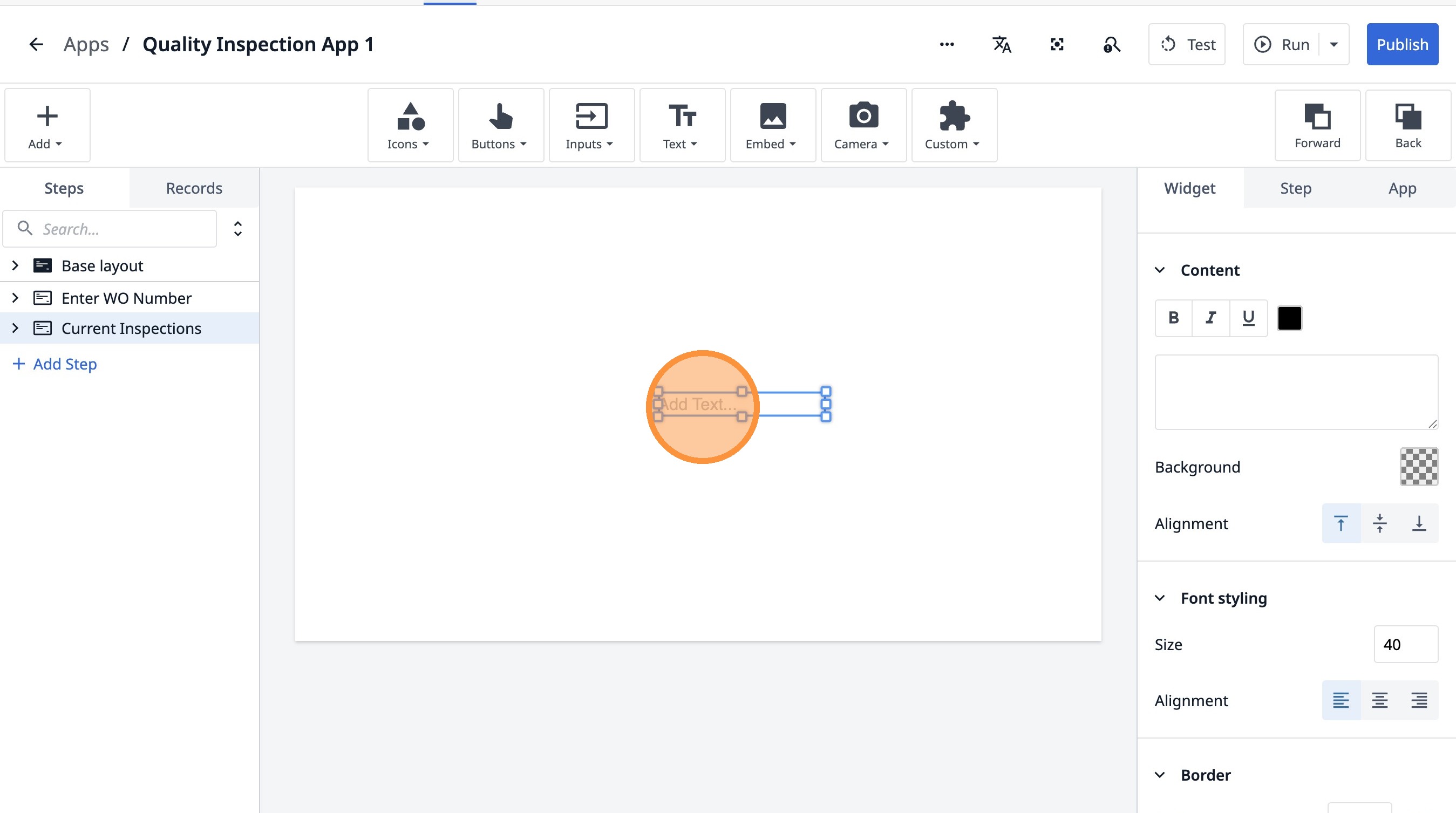
Task: Send widget Back in layer order
Action: point(1407,125)
